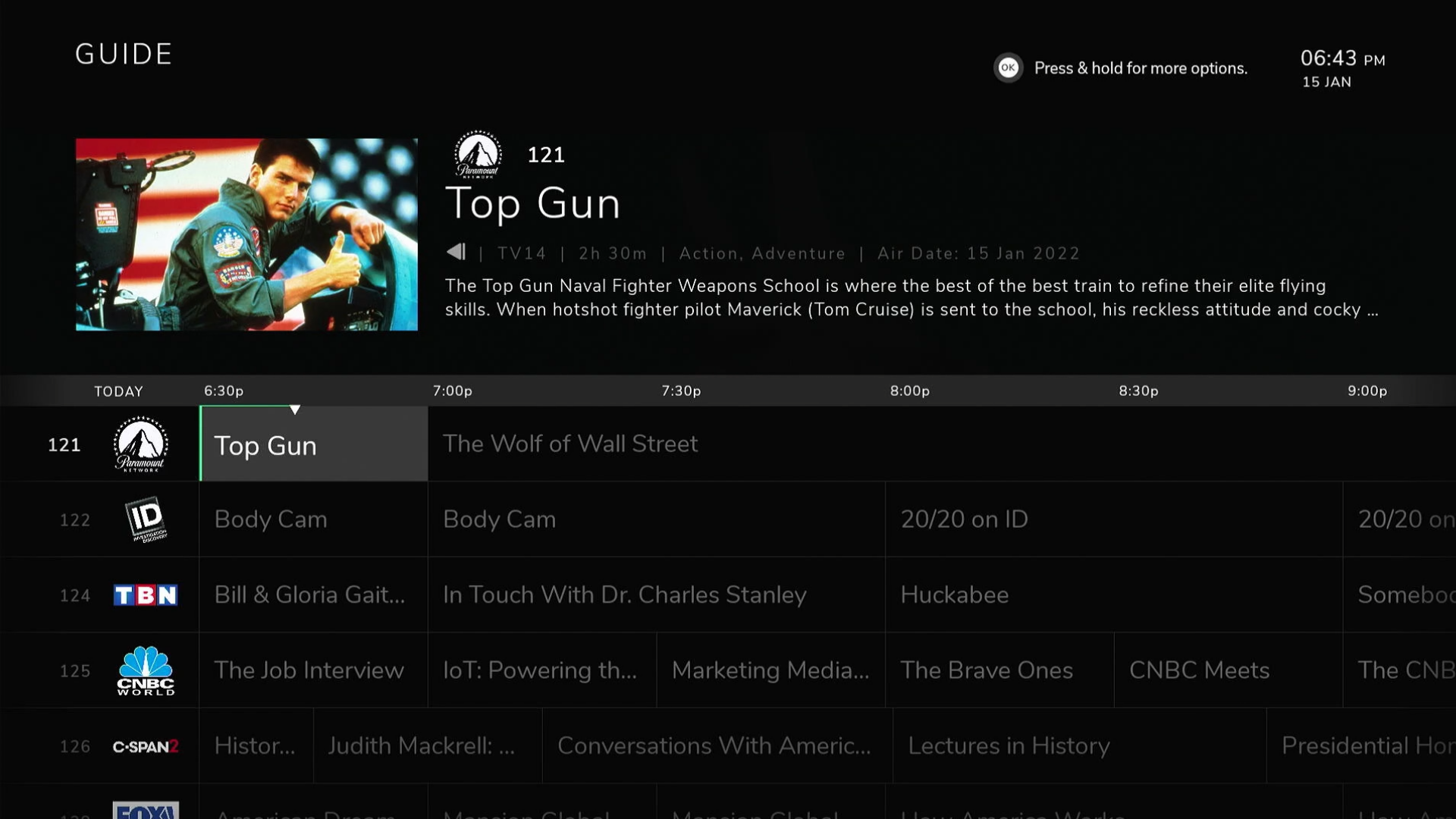Screen dimensions: 1456x819
Task: Open the highlighted Top Gun guide cell
Action: tap(313, 445)
